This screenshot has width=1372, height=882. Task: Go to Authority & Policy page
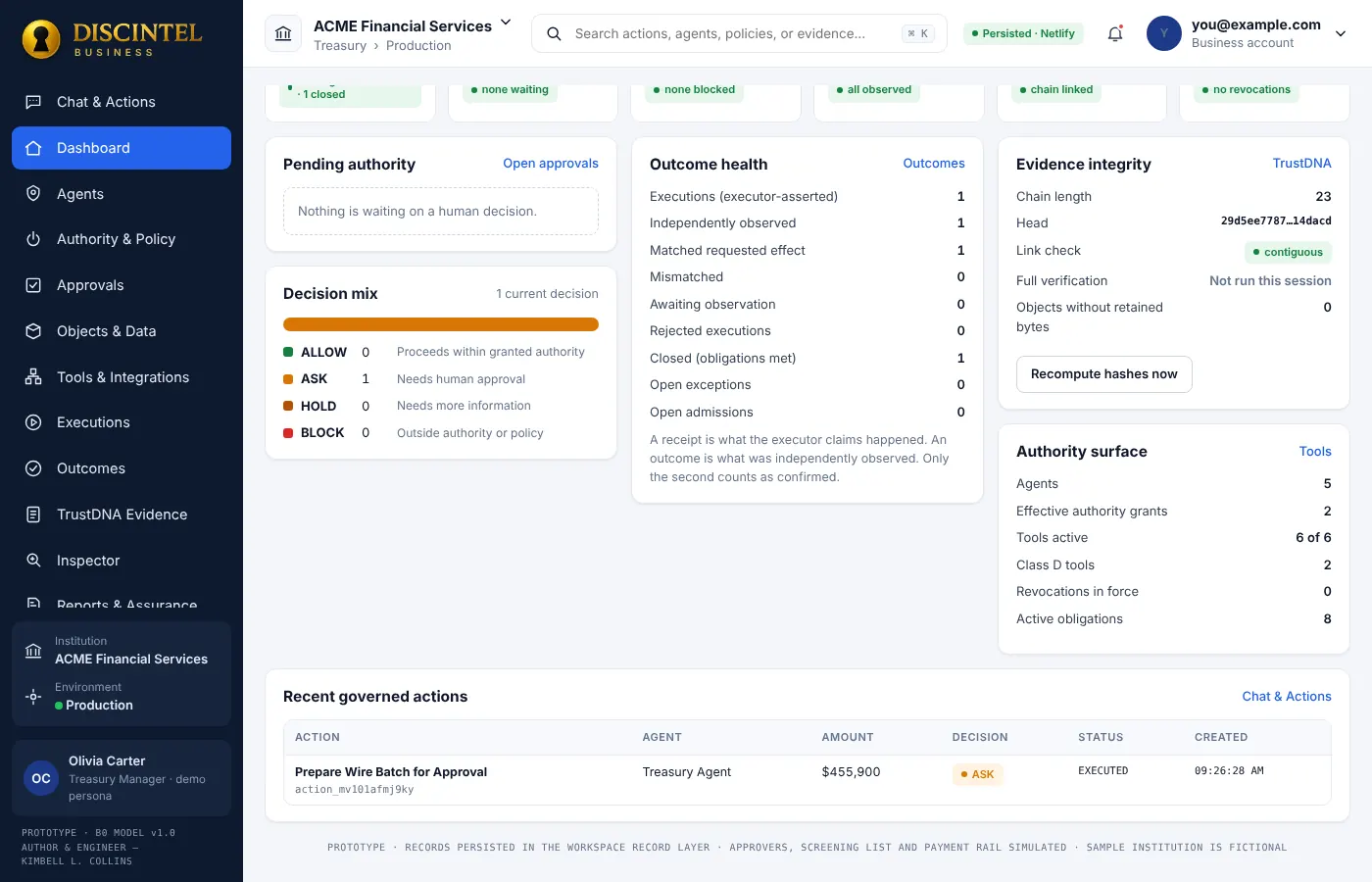click(x=122, y=239)
